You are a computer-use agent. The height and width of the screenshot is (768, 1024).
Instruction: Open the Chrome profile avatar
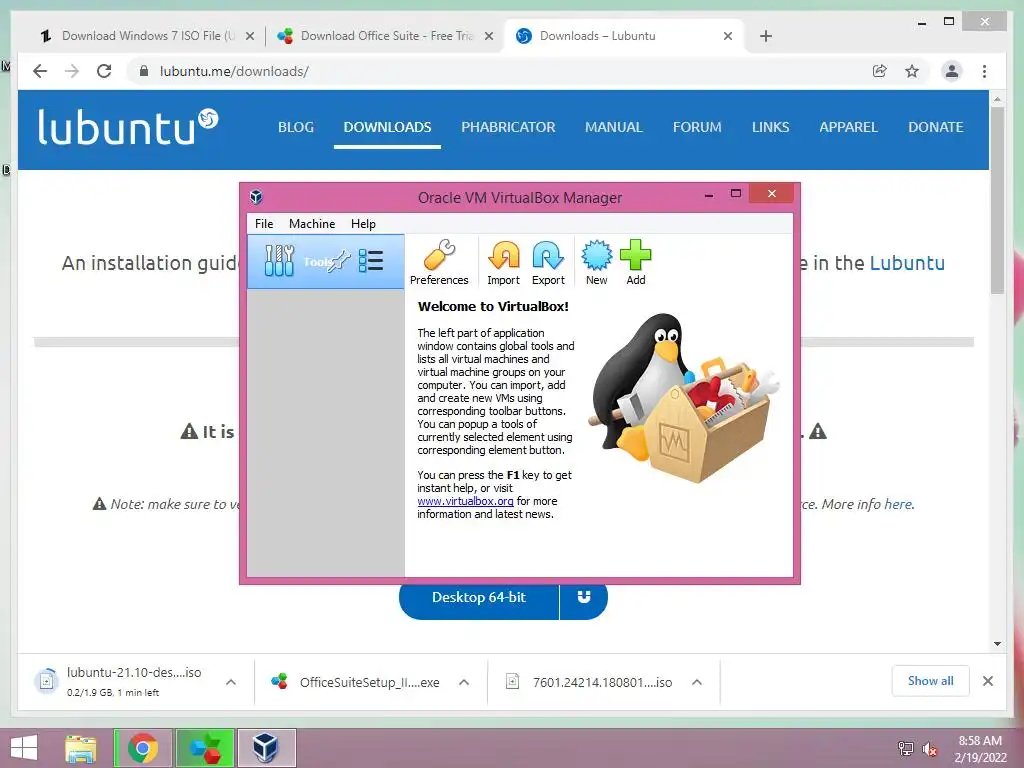click(x=952, y=71)
